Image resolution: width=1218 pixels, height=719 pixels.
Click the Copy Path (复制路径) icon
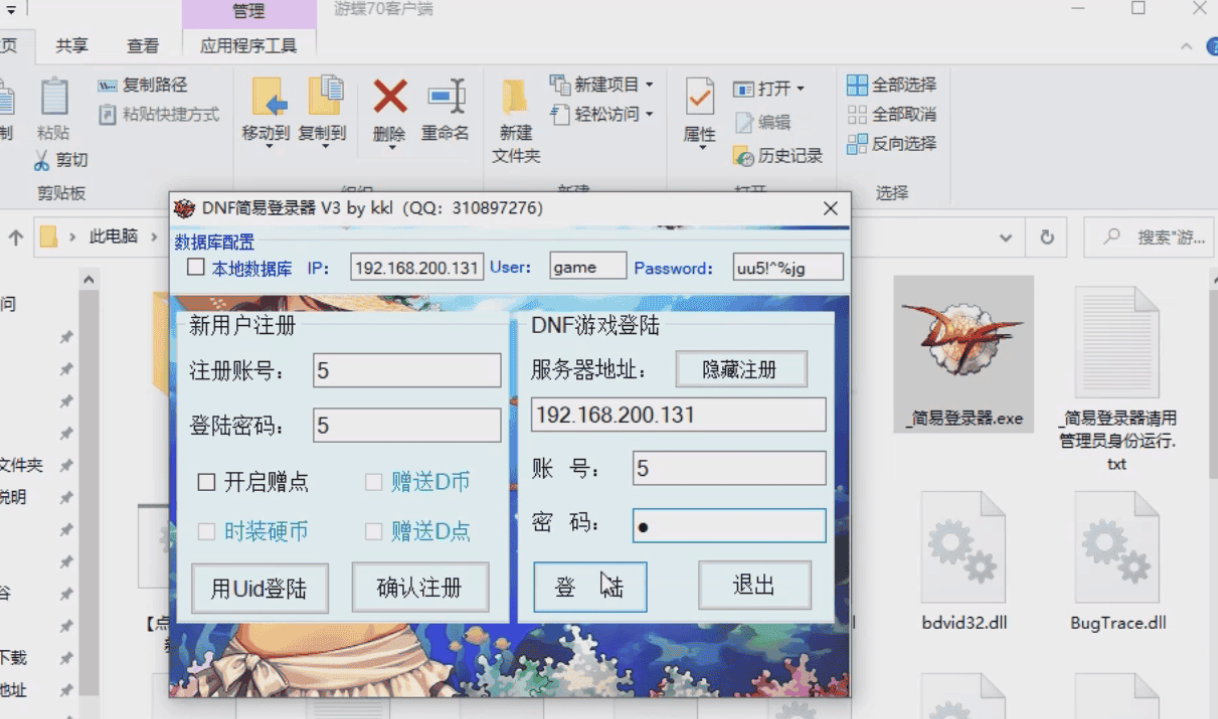(x=108, y=86)
